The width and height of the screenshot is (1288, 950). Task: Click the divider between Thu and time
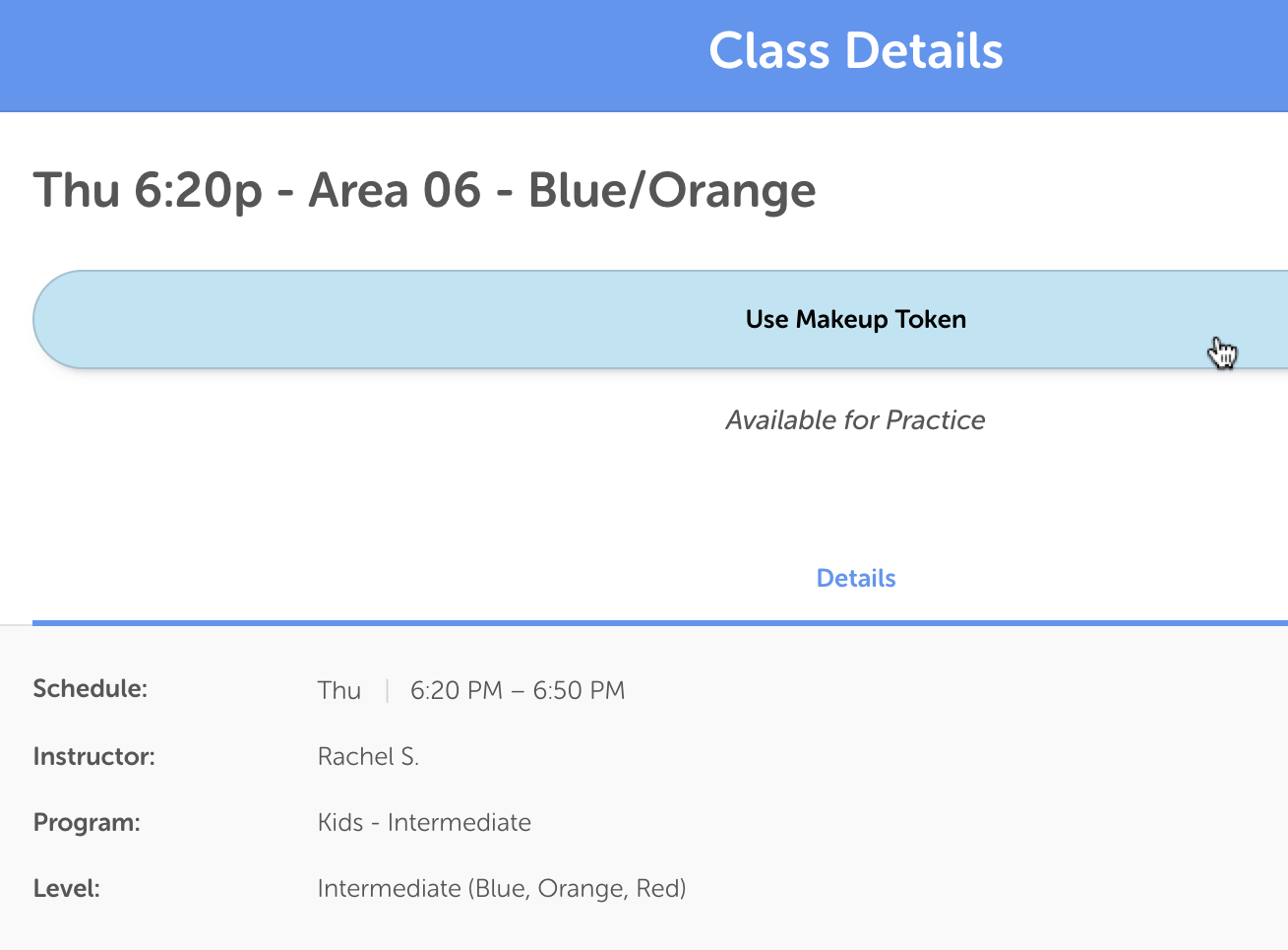click(x=387, y=690)
